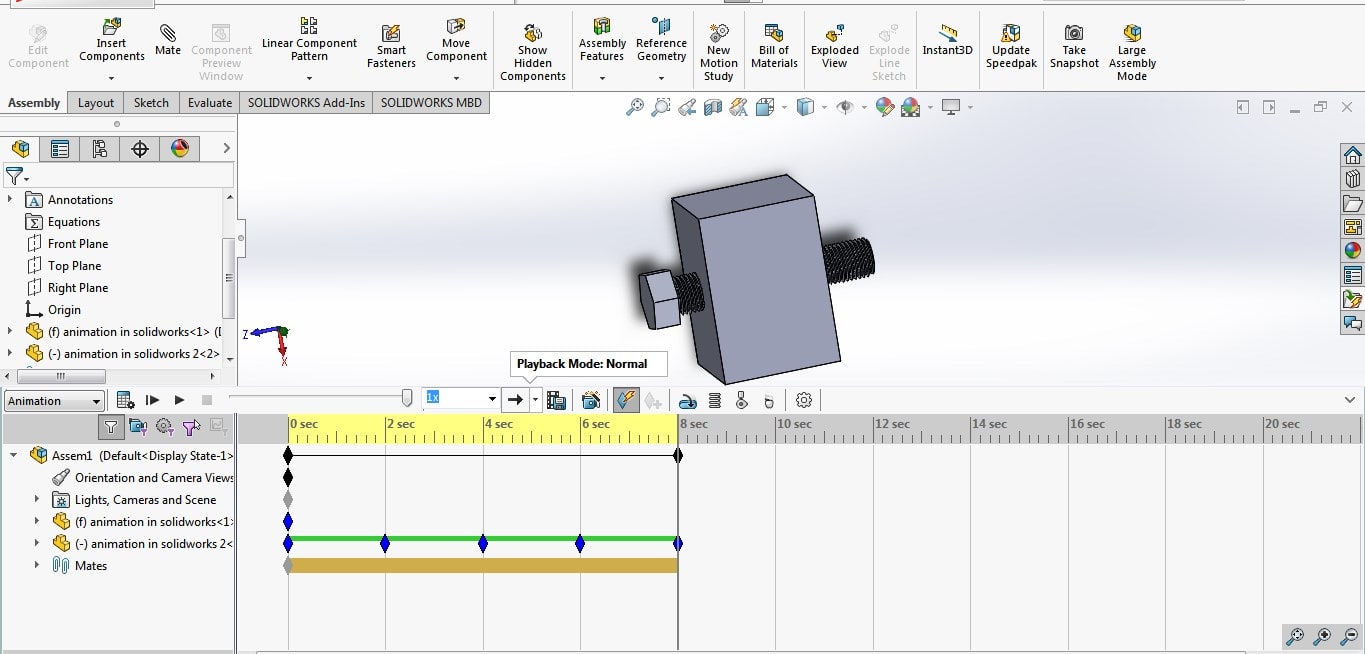Collapse the Motion Manager chevron
Viewport: 1365px width, 654px height.
(x=1350, y=400)
